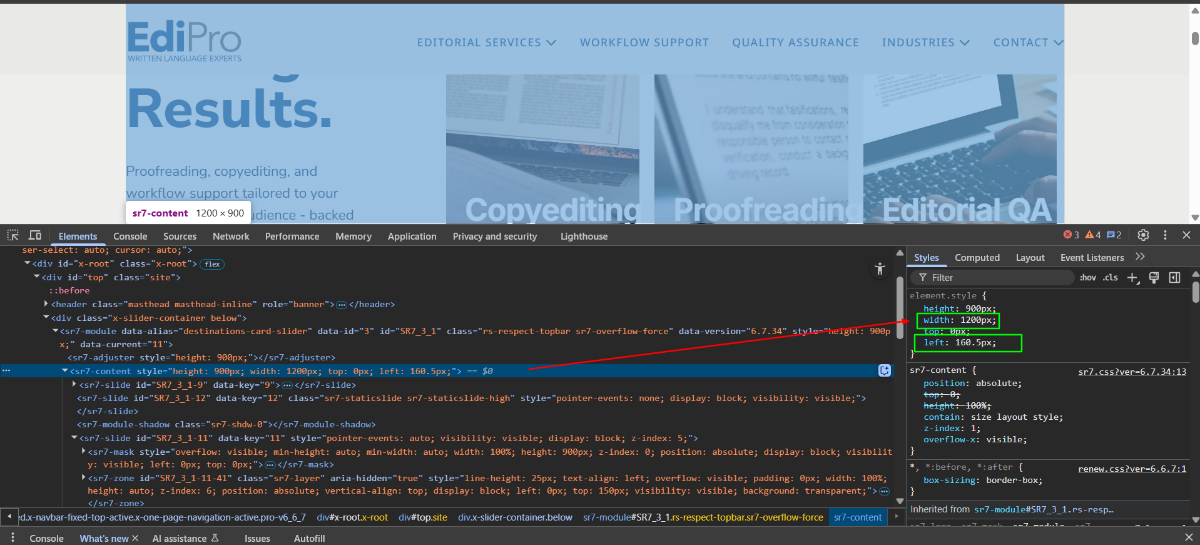Collapse the sr7-module node
Screen dimensions: 1200x545
pyautogui.click(x=55, y=330)
